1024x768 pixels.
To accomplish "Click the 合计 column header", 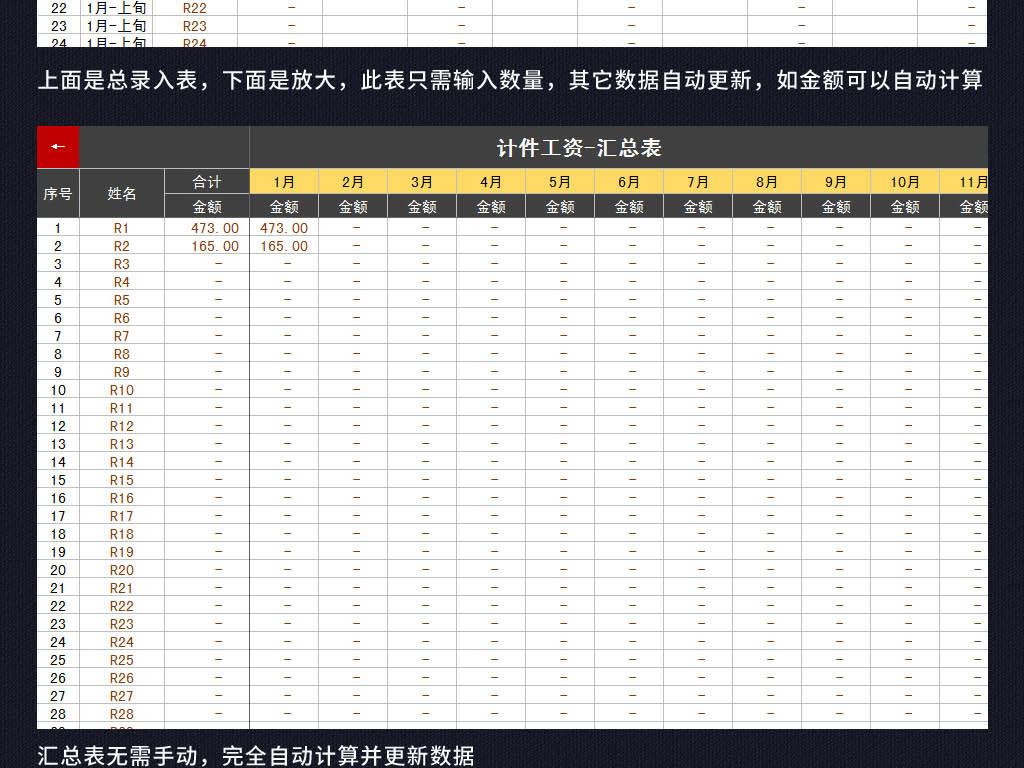I will click(x=206, y=182).
